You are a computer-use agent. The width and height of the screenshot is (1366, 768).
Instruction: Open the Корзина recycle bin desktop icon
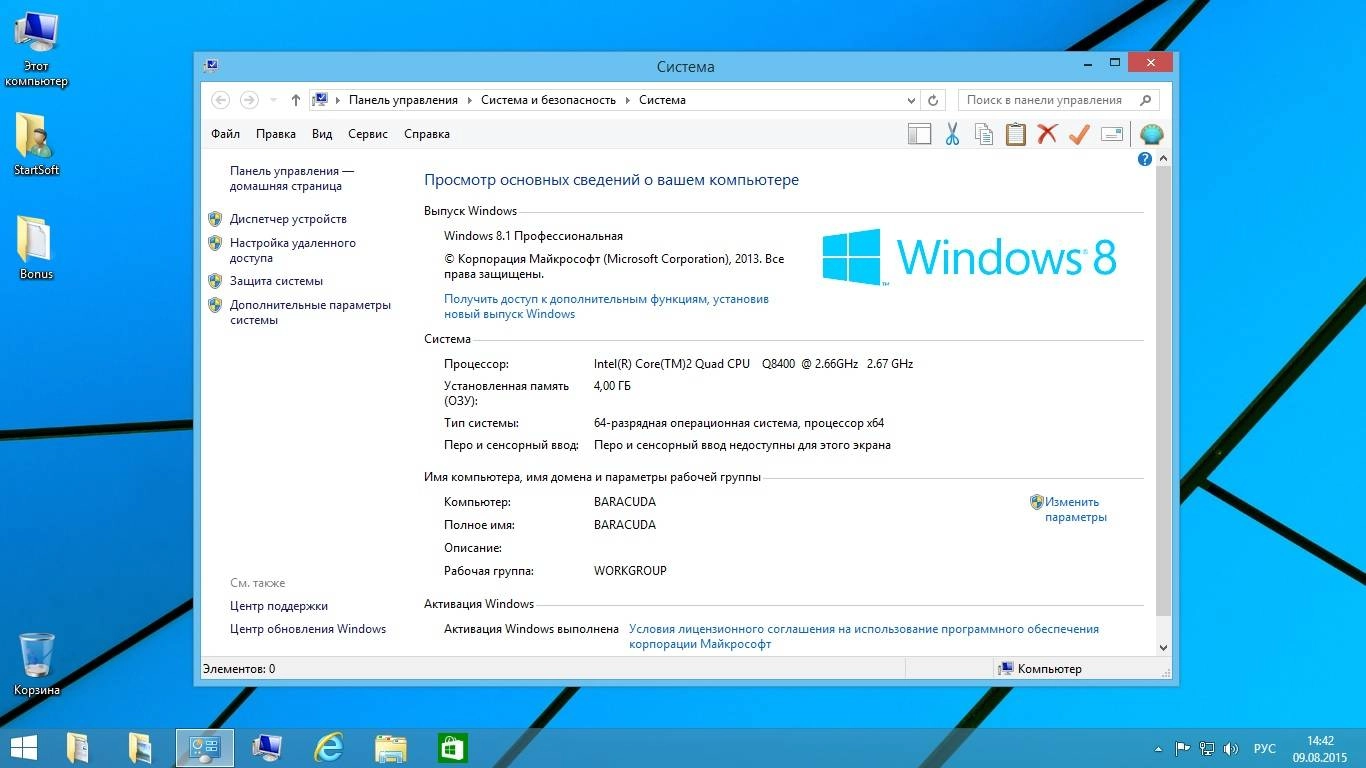37,664
